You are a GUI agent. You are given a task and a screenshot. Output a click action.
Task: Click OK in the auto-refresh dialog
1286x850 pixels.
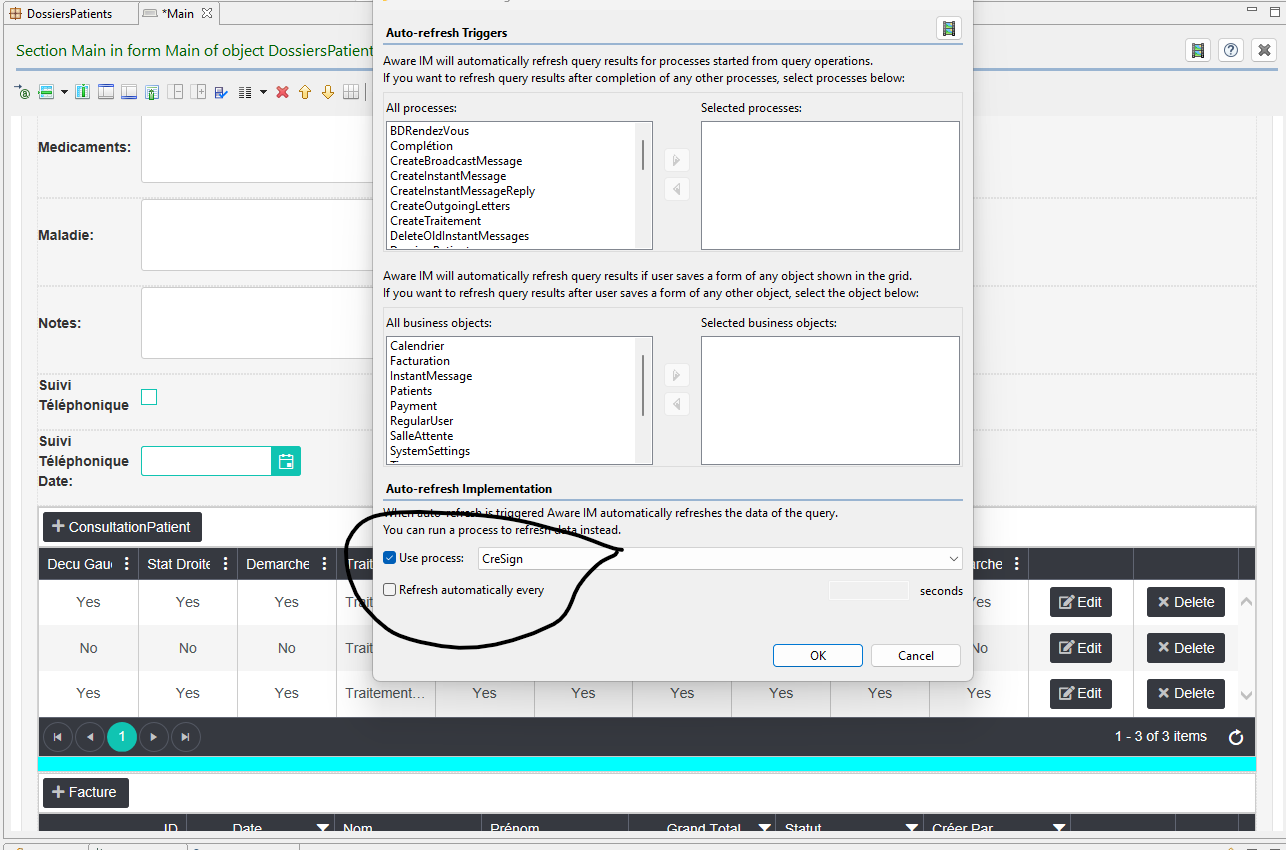[x=818, y=656]
